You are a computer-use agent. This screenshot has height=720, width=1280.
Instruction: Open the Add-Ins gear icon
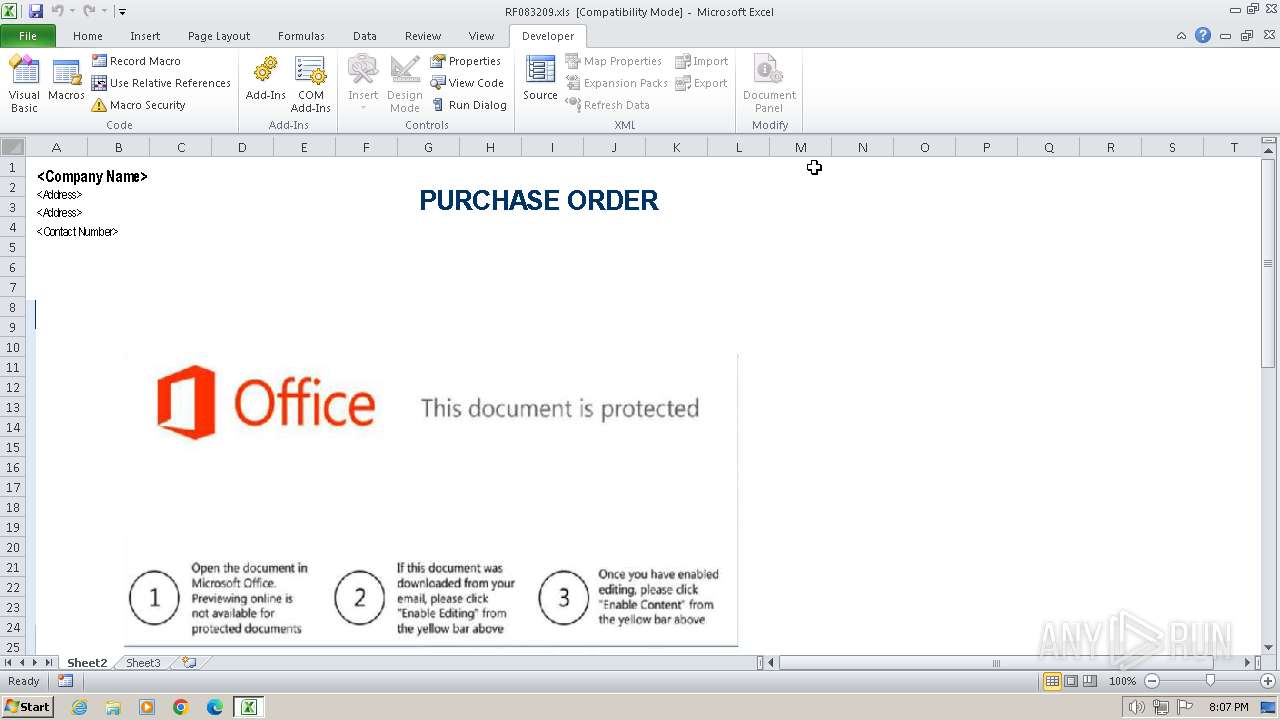[x=265, y=70]
